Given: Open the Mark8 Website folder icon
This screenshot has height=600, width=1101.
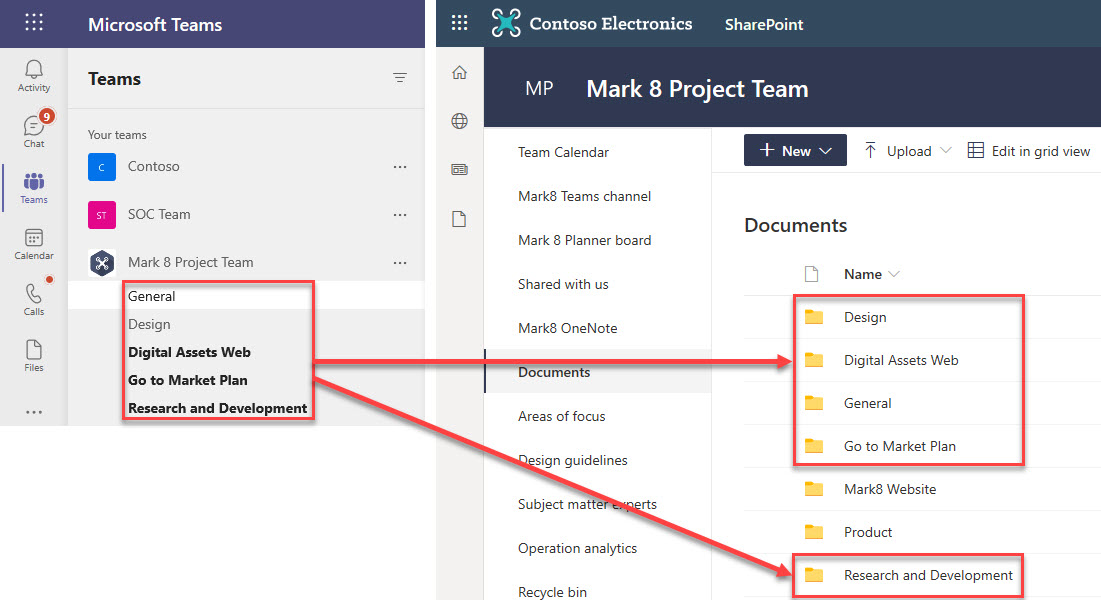Looking at the screenshot, I should tap(814, 489).
